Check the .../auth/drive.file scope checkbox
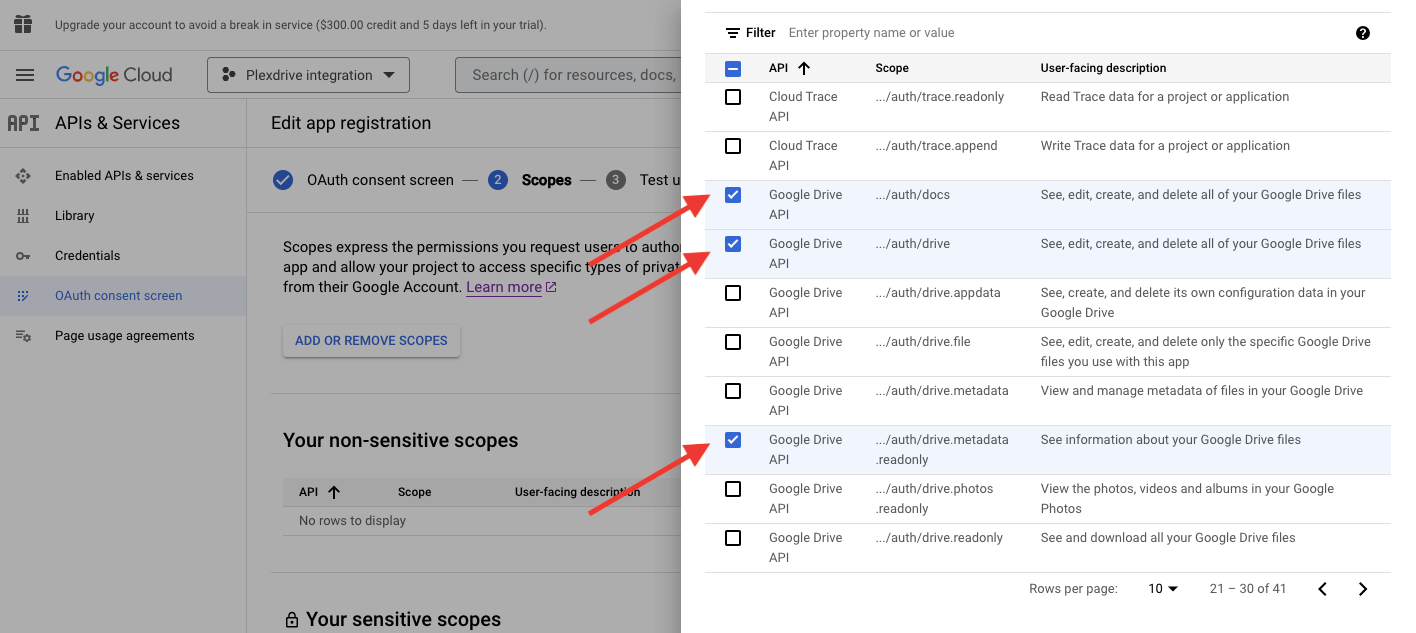Viewport: 1416px width, 633px height. [x=733, y=342]
